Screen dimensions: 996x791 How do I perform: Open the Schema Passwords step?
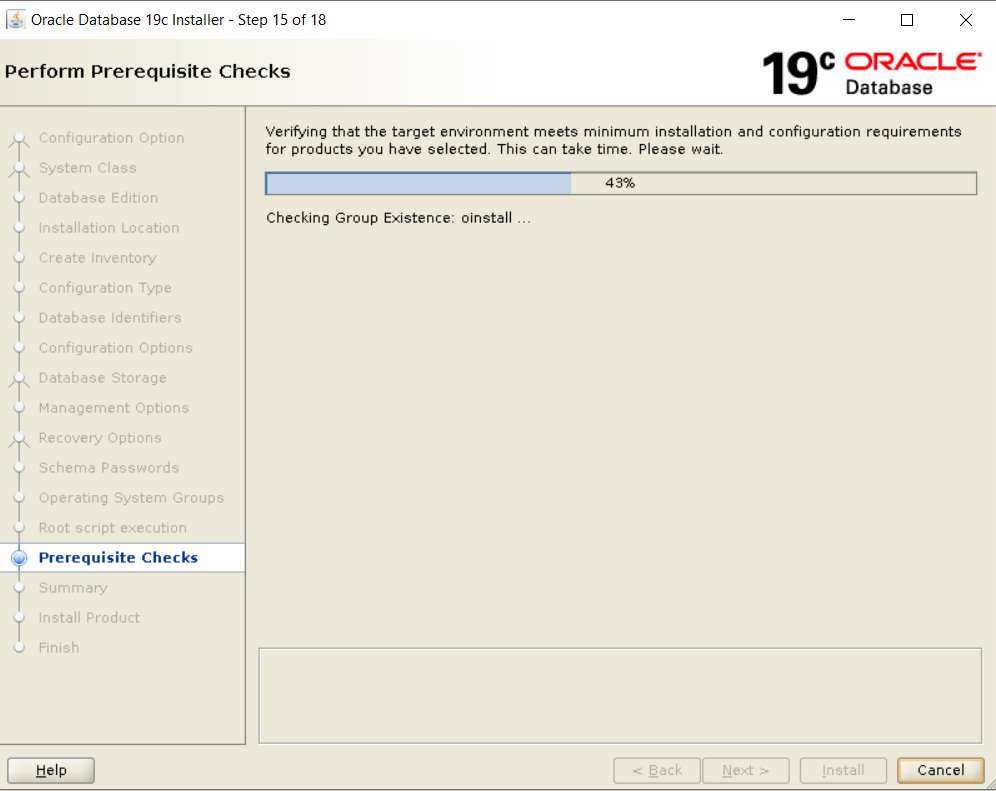pos(109,468)
